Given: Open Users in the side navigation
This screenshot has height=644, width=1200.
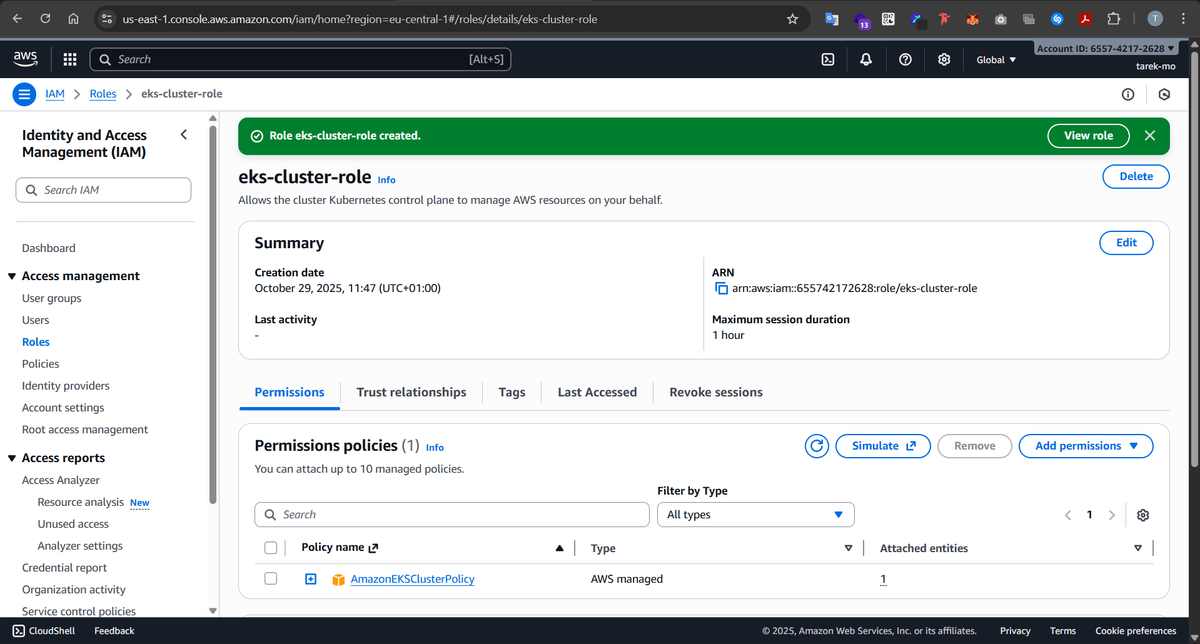Looking at the screenshot, I should 36,320.
